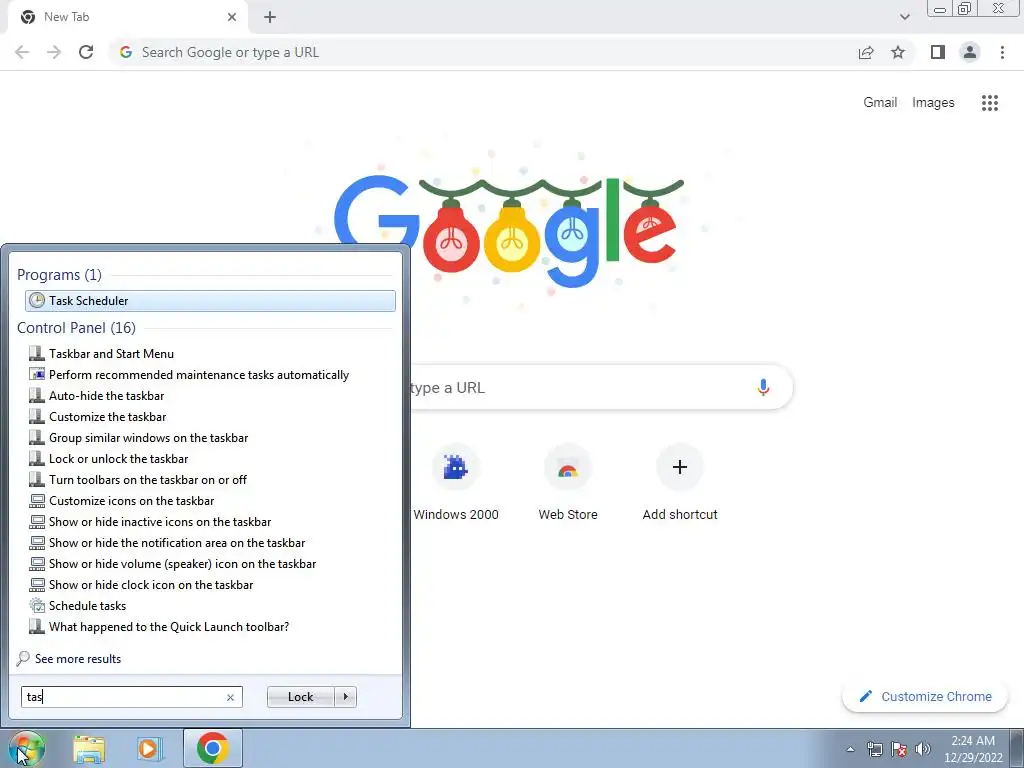
Task: Open the network tray icon
Action: pos(874,749)
